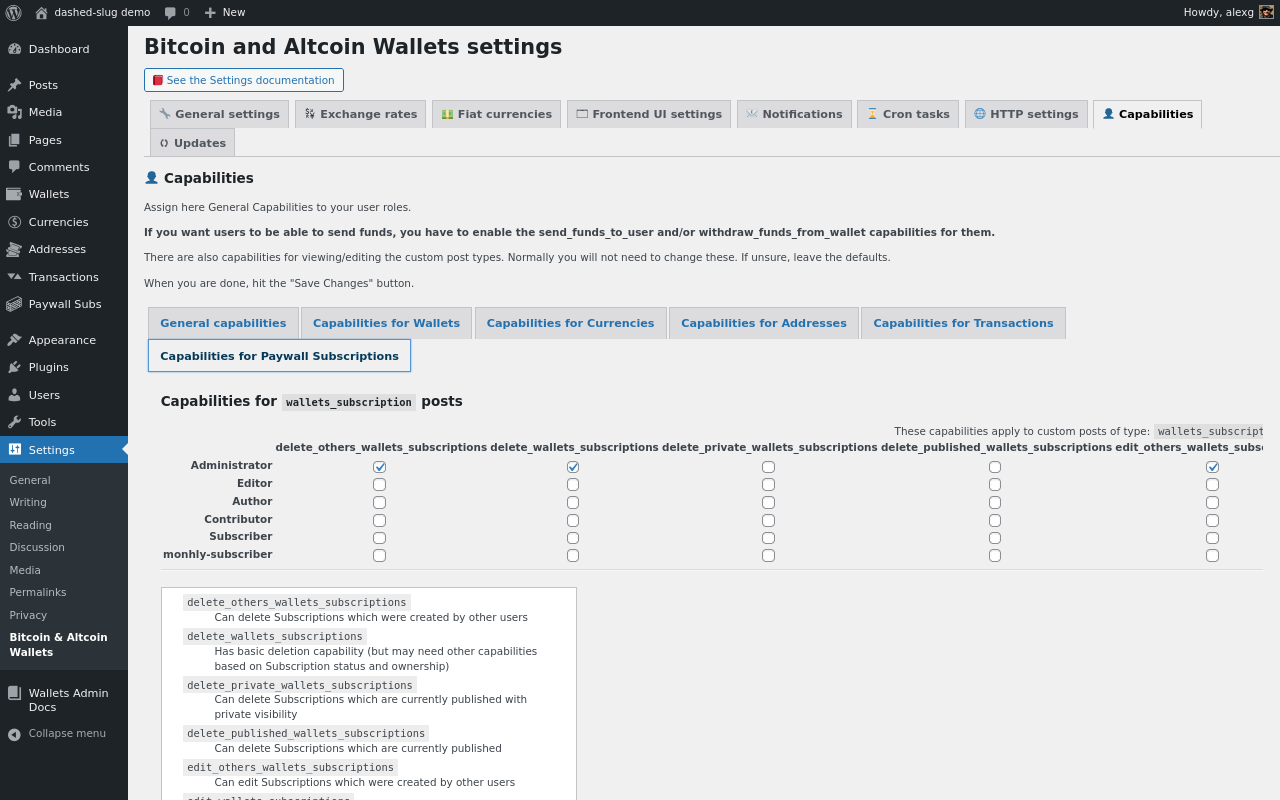This screenshot has width=1280, height=800.
Task: Click the Dashboard gauge icon in sidebar
Action: (x=14, y=49)
